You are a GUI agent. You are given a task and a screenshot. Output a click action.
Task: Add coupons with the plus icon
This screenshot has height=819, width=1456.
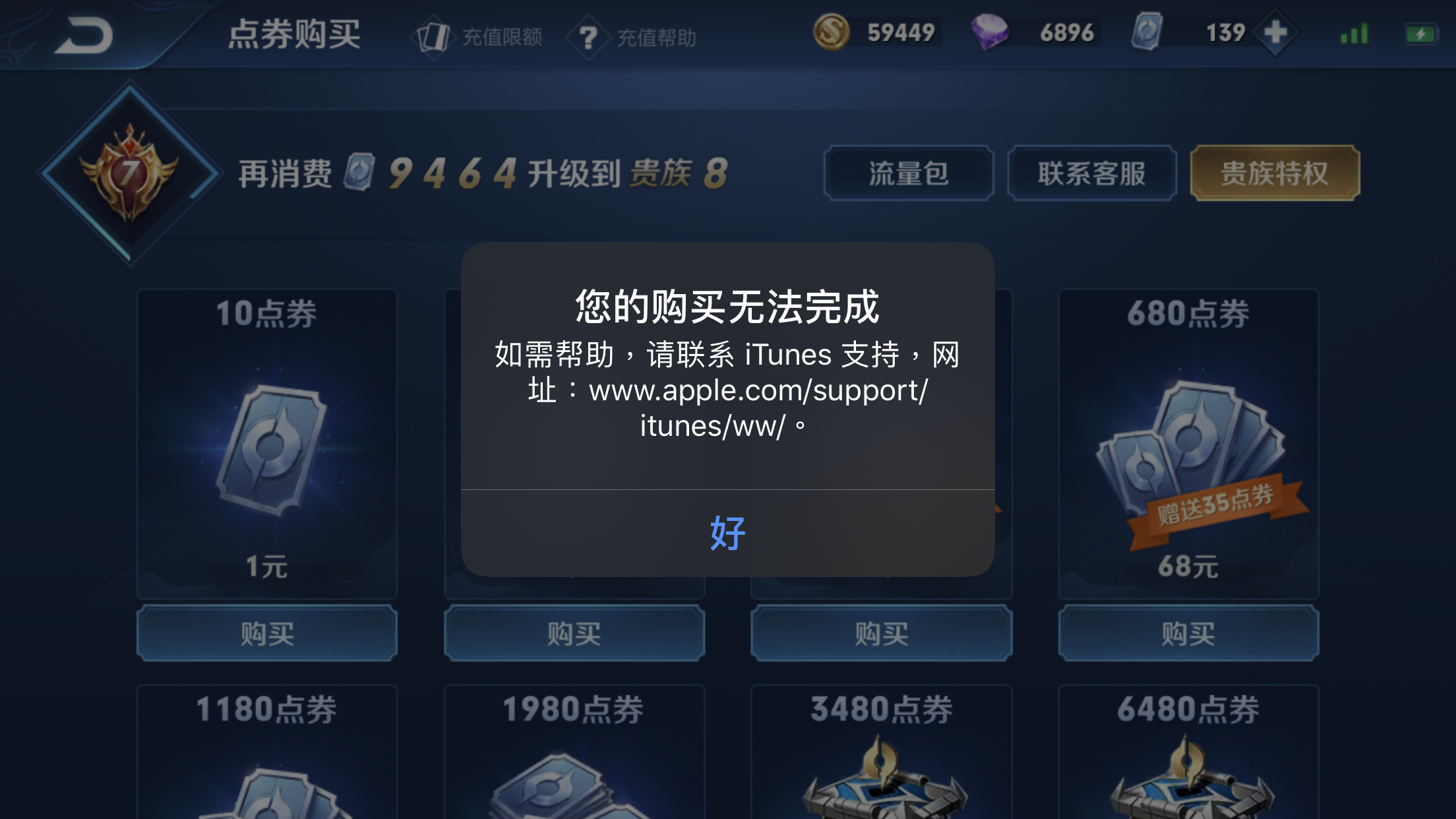(1275, 32)
